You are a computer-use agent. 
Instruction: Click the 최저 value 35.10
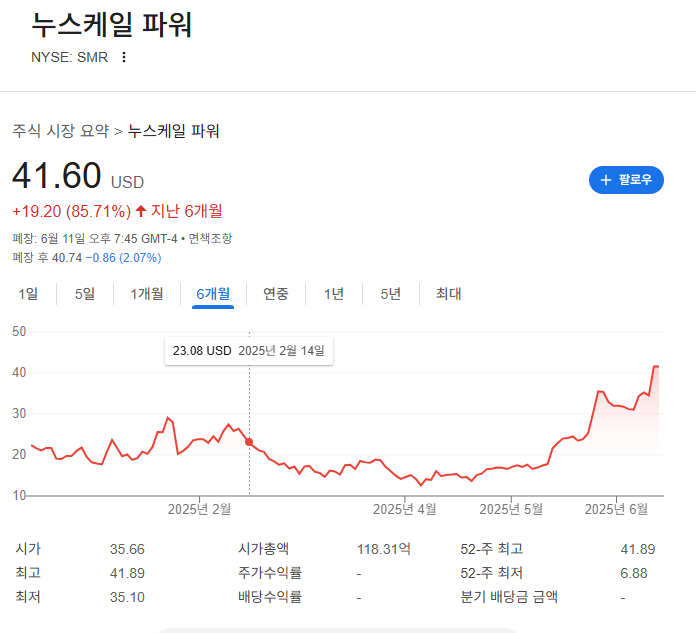pos(127,597)
